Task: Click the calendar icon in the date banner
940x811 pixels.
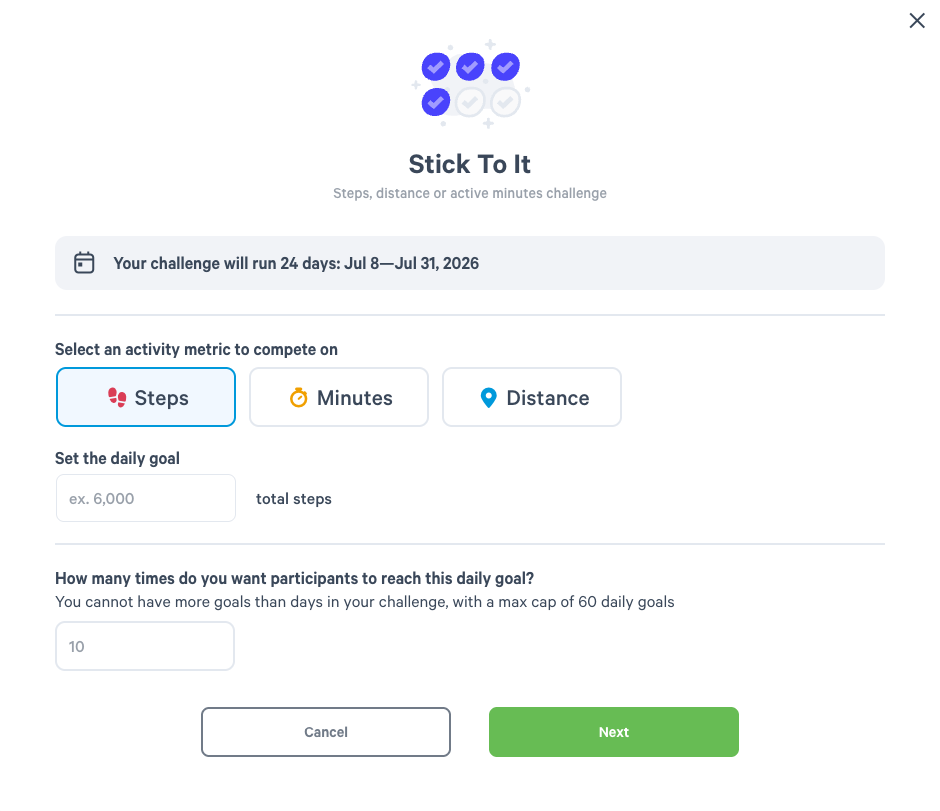Action: pos(84,263)
